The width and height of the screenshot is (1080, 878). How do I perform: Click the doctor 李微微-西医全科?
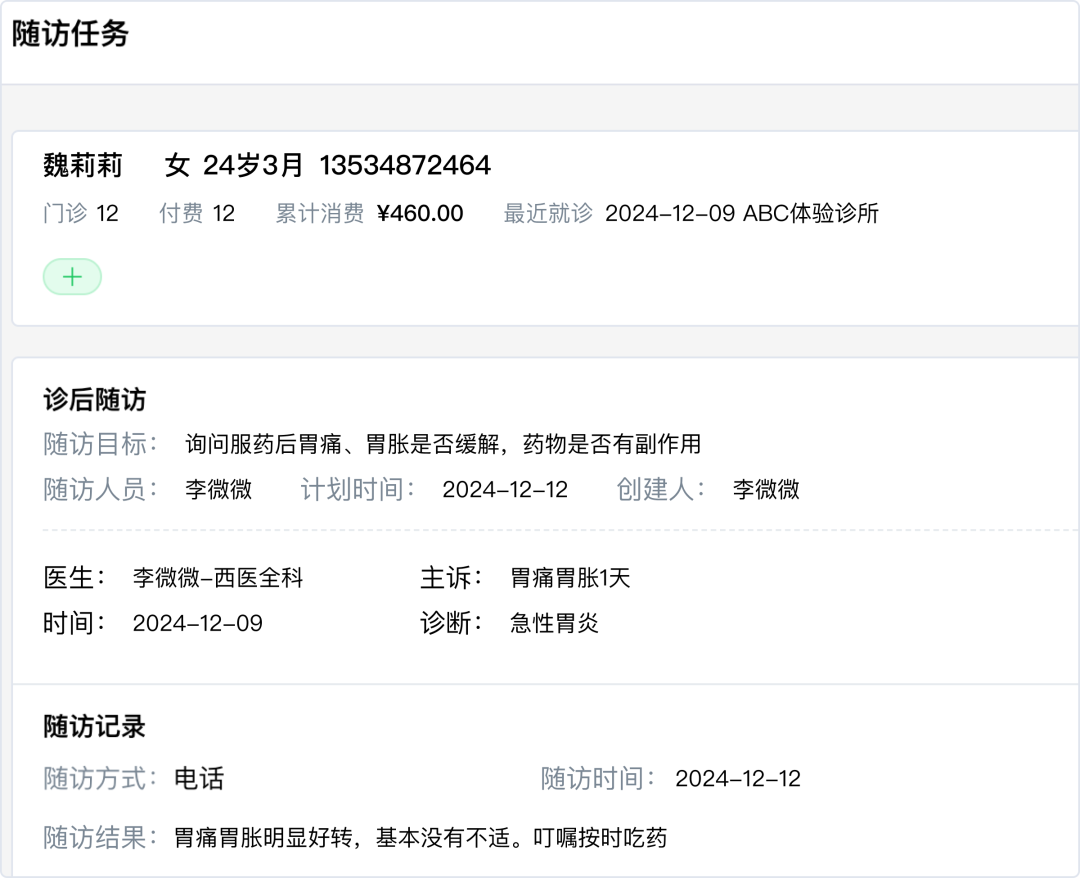click(217, 577)
